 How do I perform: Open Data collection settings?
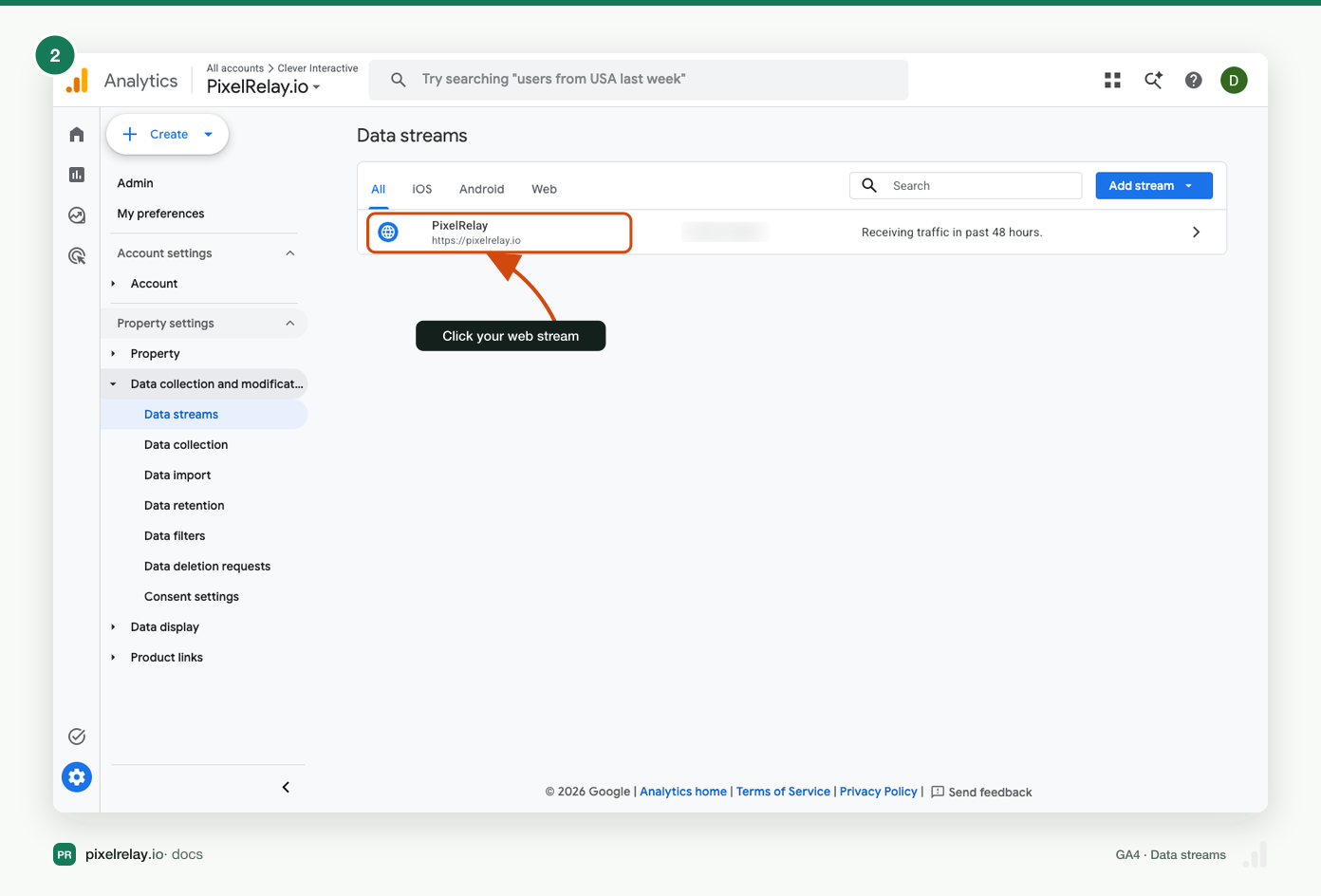(x=186, y=445)
